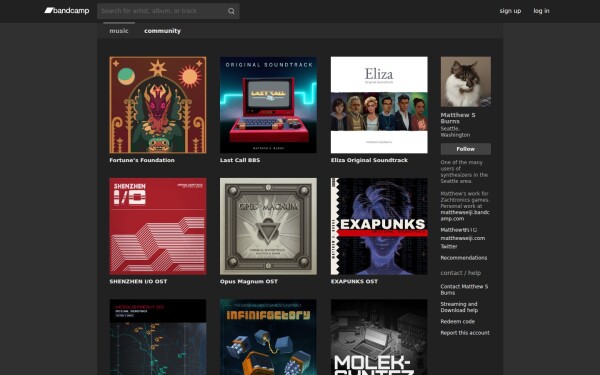Open the Twitter link
This screenshot has height=375, width=600.
coord(449,246)
